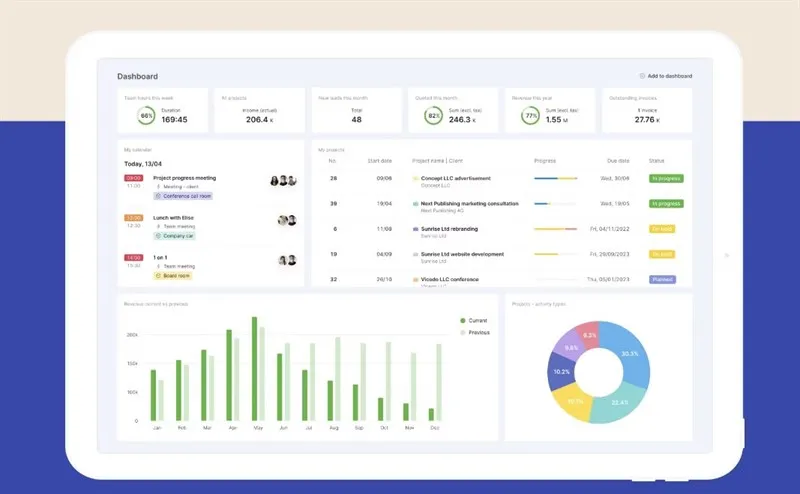Click attendee avatars for Lunch with Elise

click(288, 221)
